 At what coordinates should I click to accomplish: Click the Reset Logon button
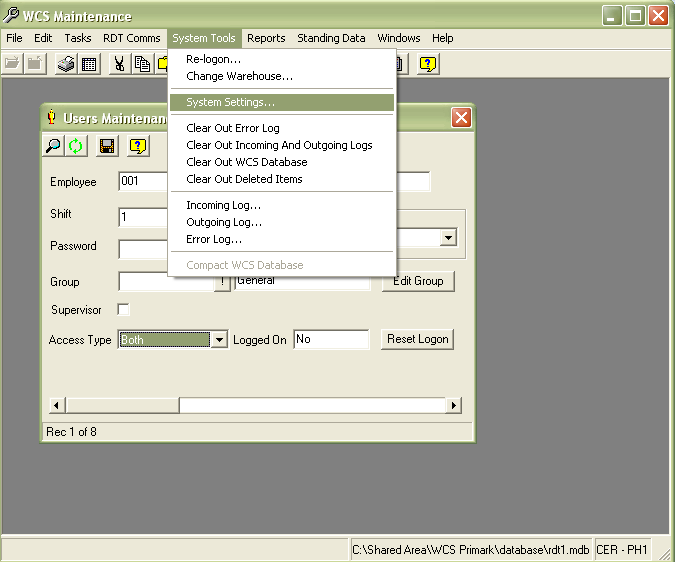(x=418, y=339)
